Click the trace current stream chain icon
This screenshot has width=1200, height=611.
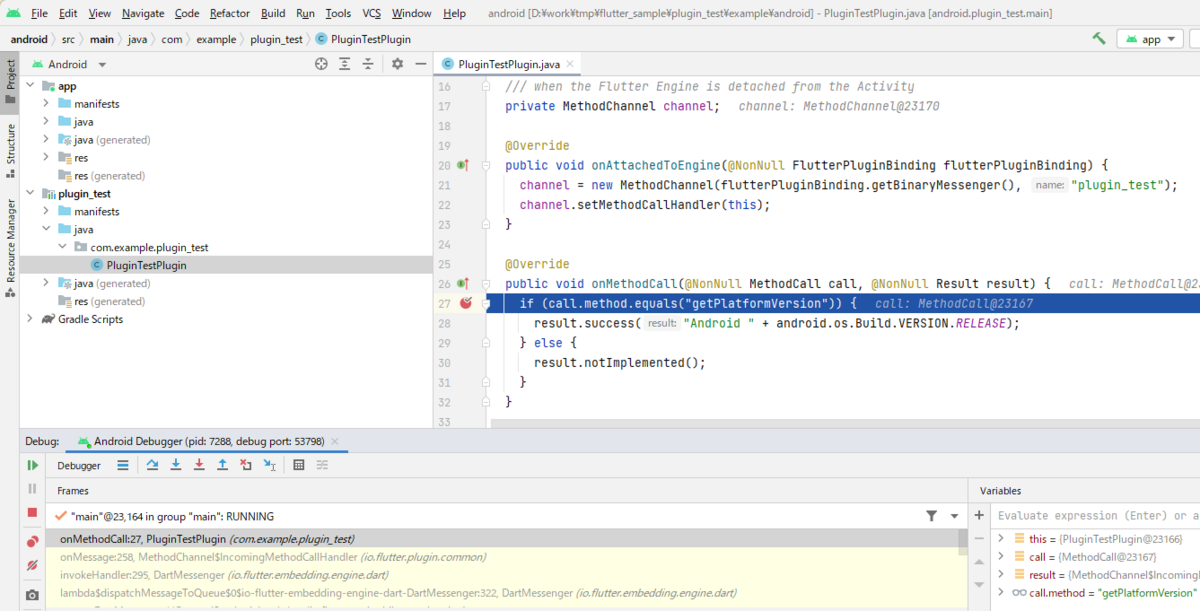322,465
